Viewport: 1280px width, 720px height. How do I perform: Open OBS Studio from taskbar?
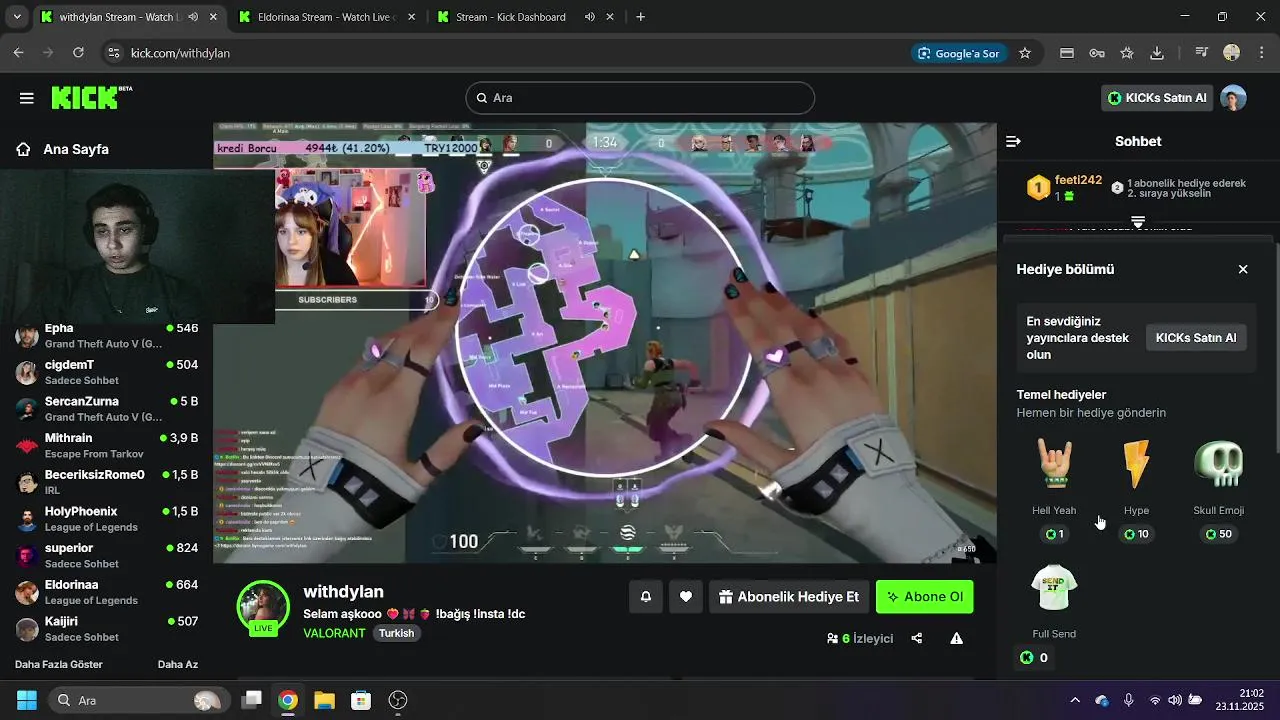(x=398, y=700)
